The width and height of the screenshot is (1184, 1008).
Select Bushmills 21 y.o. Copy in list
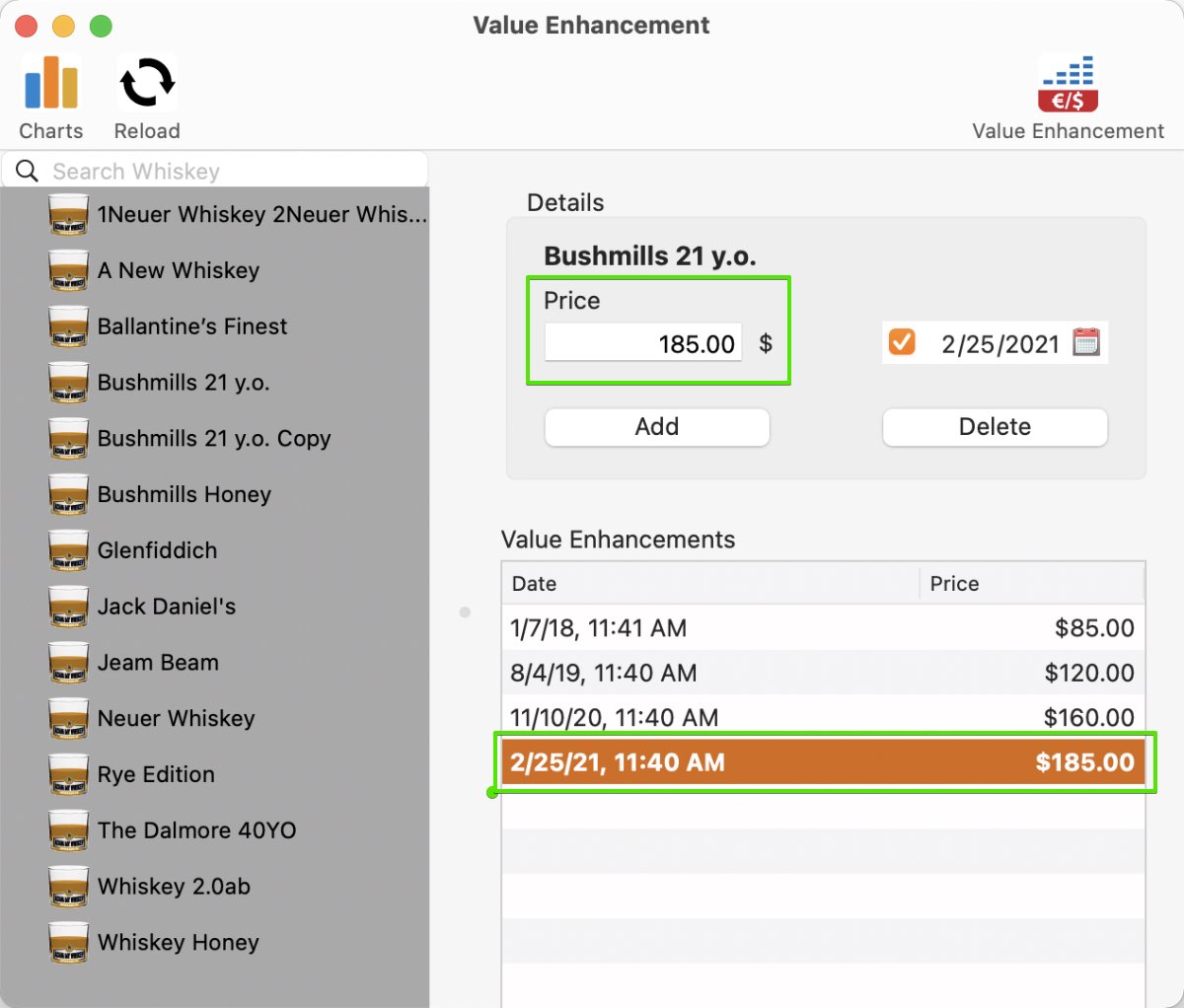coord(214,438)
